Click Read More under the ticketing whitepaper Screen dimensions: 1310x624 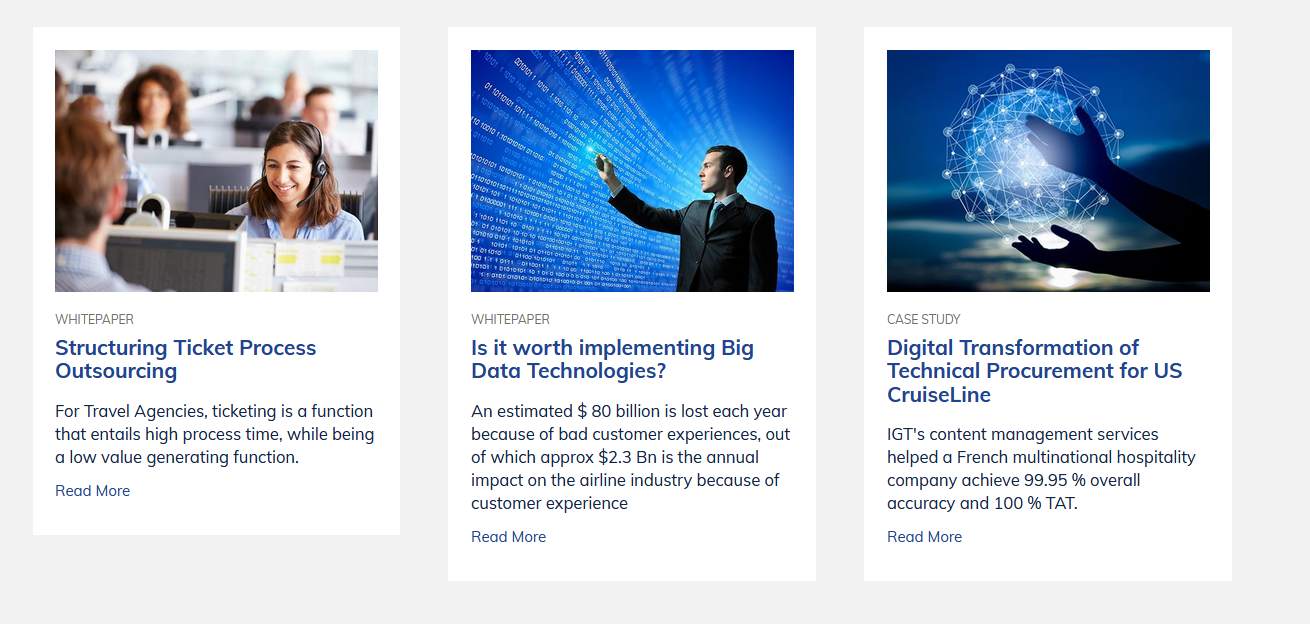point(92,490)
